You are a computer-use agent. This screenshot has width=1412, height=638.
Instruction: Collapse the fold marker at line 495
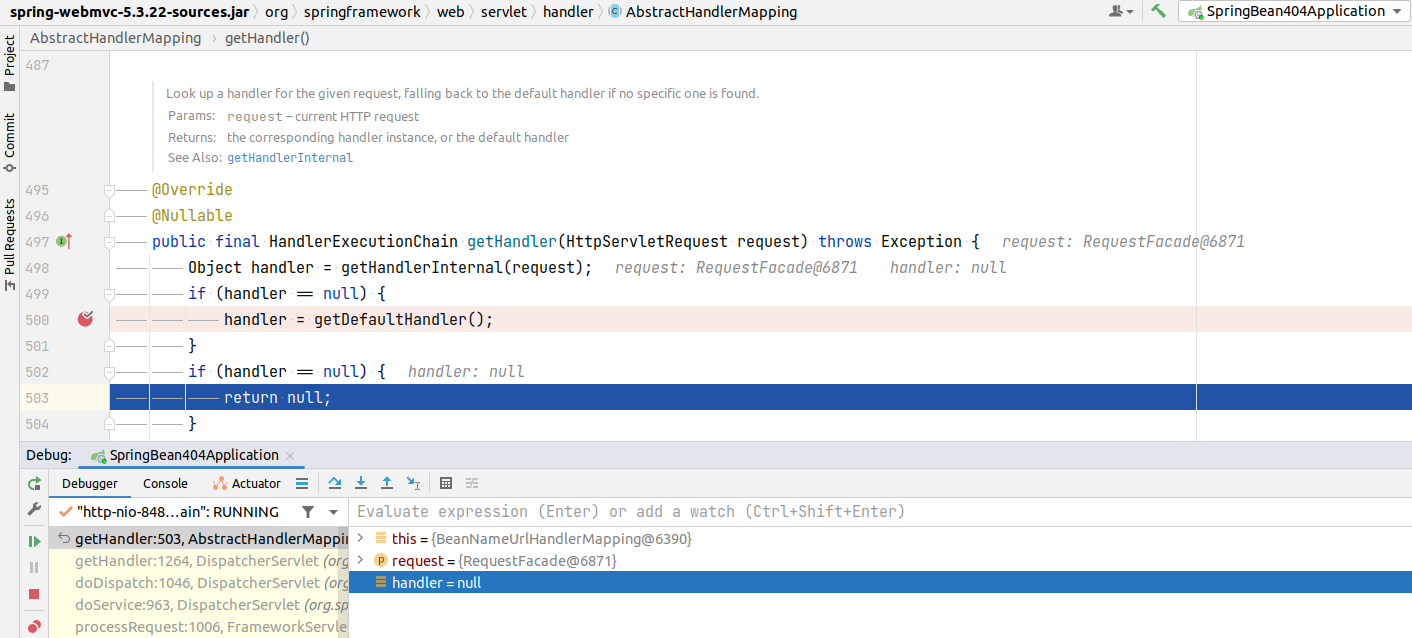109,190
